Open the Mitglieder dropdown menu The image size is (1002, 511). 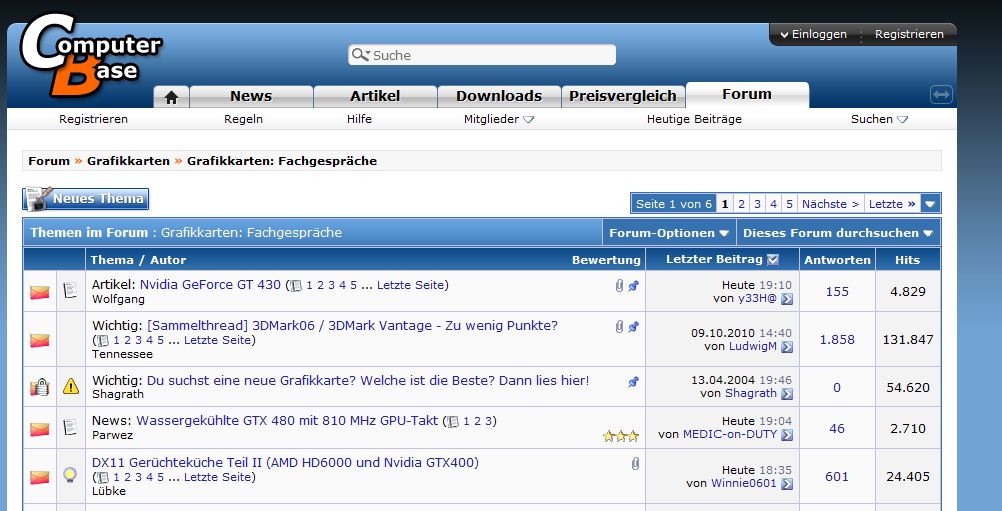498,119
